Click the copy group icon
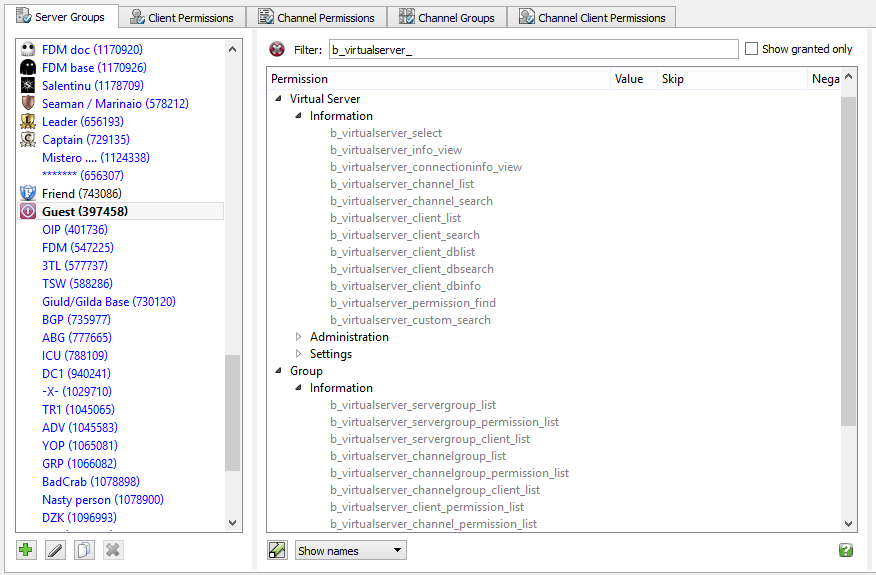 click(84, 550)
